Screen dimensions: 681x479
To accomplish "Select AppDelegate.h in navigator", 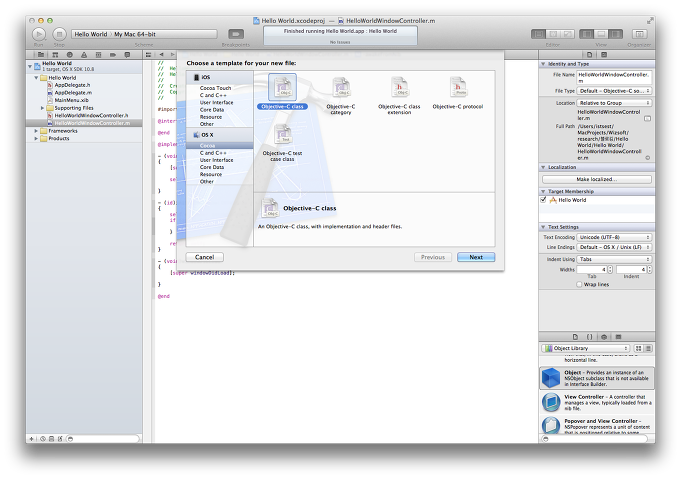I will tap(72, 85).
